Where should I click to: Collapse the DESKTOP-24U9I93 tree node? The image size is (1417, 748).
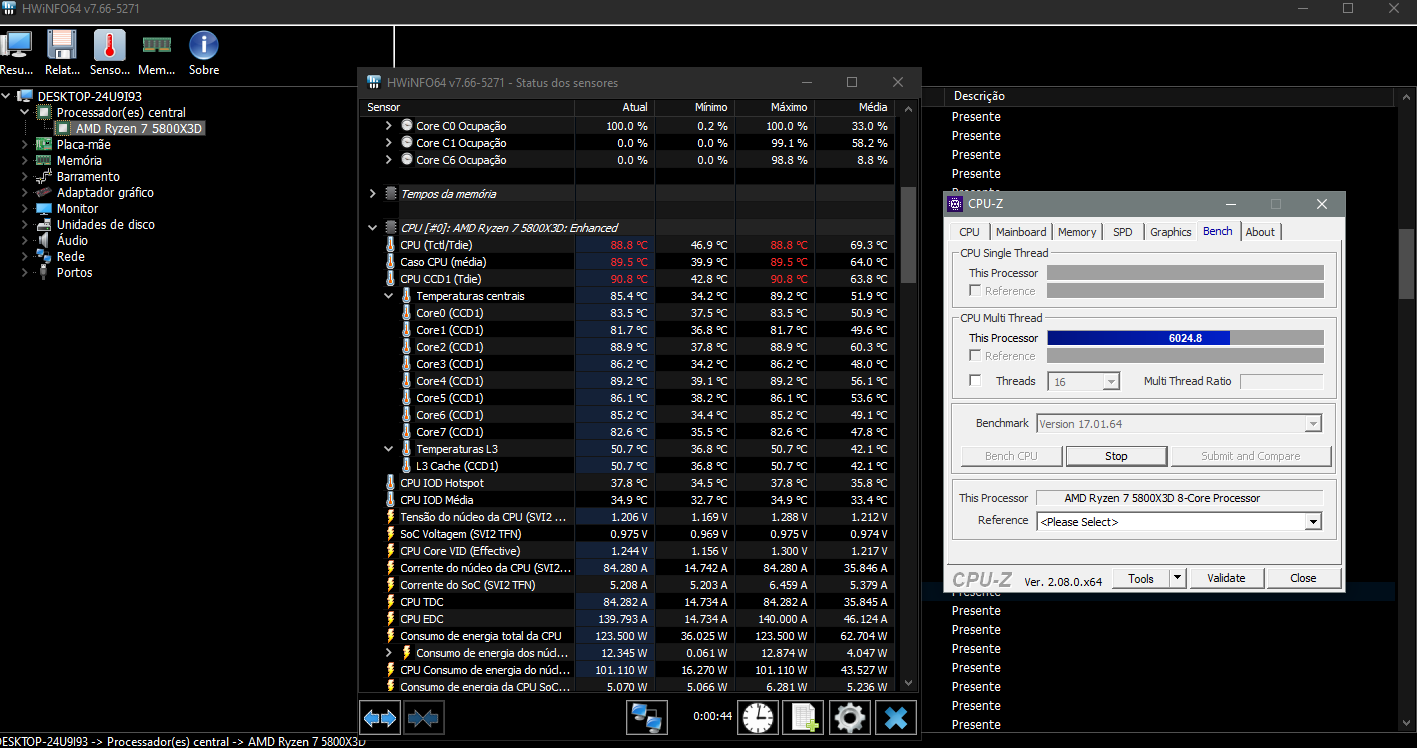(x=8, y=97)
